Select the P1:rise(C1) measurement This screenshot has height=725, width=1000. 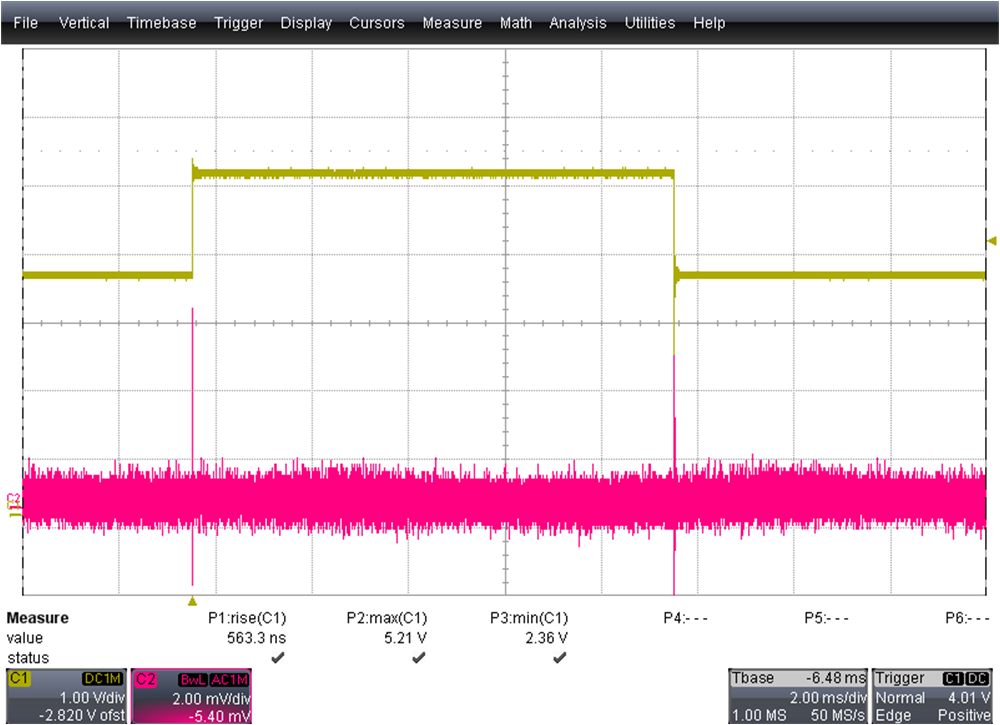(246, 618)
